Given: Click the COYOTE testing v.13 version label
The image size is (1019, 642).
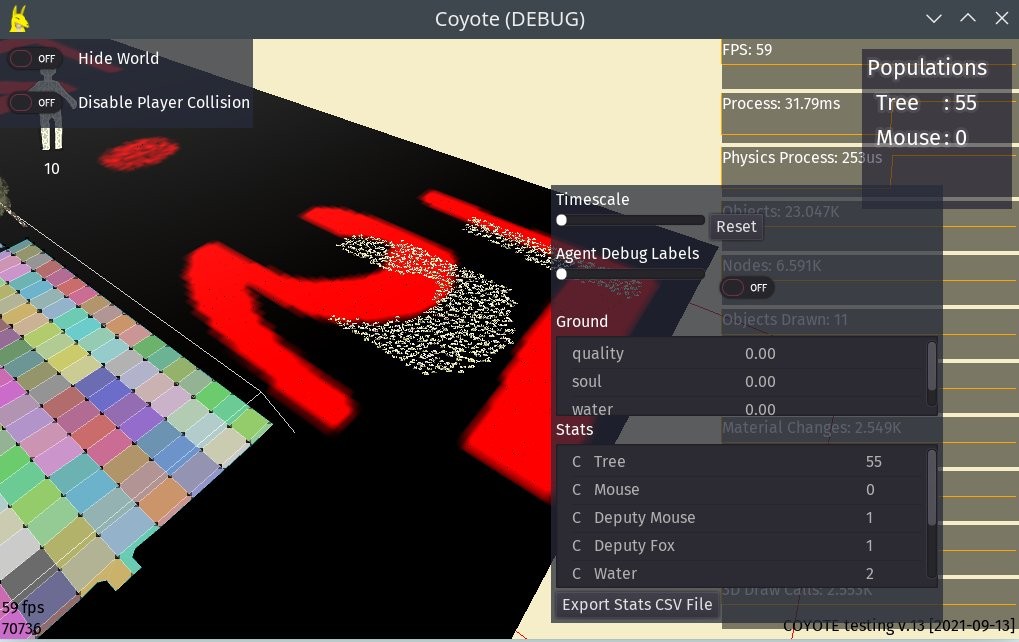Looking at the screenshot, I should click(899, 626).
